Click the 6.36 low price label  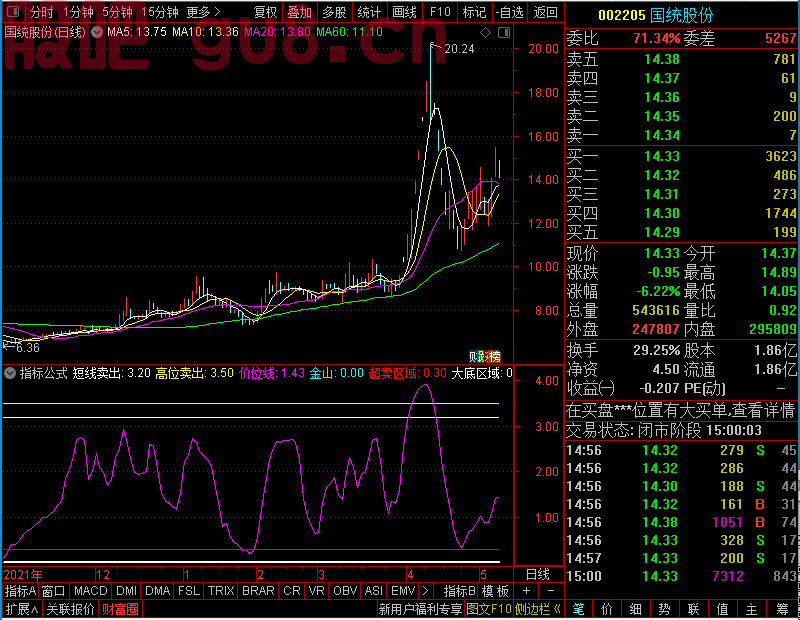pos(28,348)
